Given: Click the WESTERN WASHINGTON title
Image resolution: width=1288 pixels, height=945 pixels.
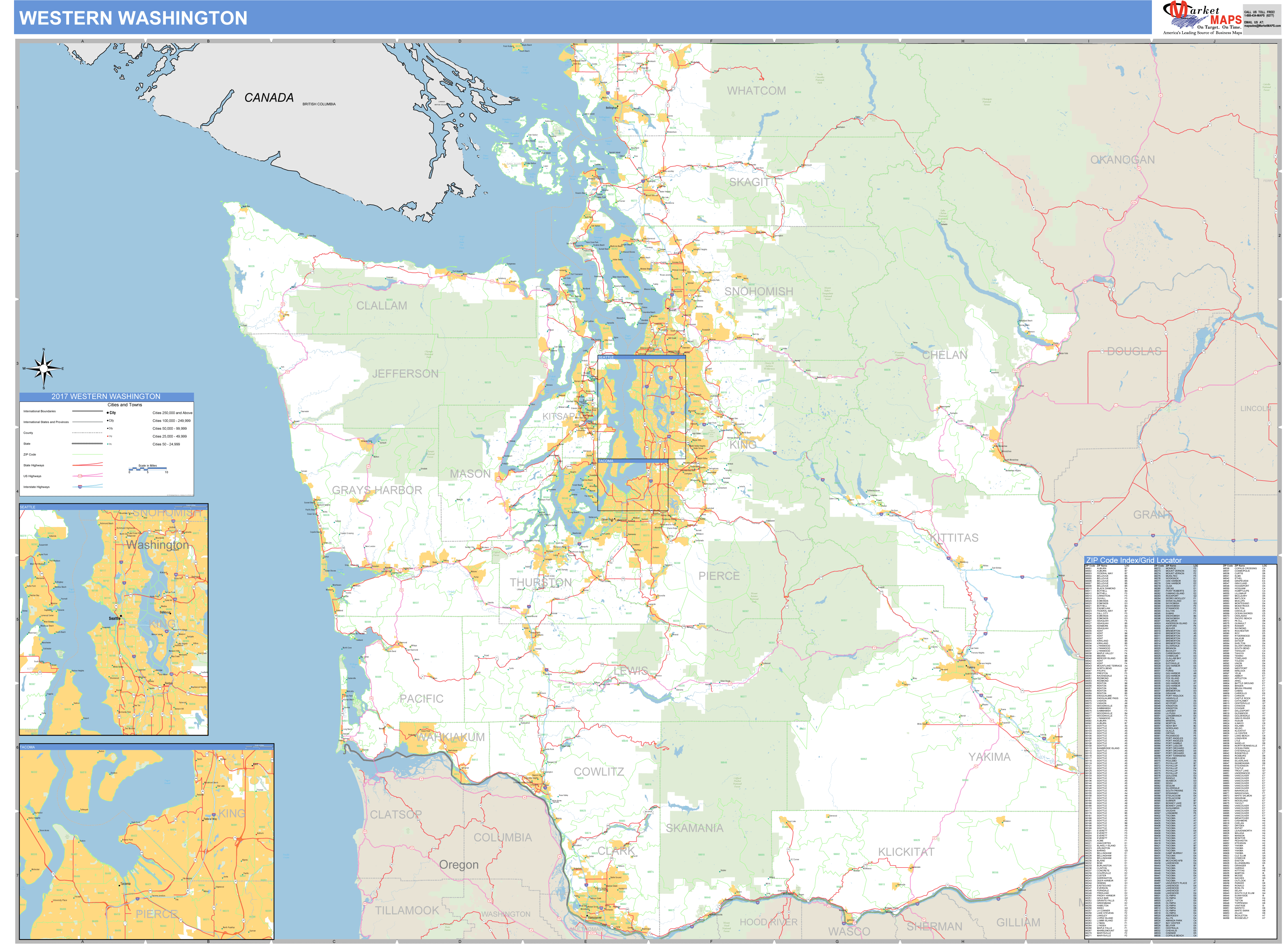Looking at the screenshot, I should point(133,18).
